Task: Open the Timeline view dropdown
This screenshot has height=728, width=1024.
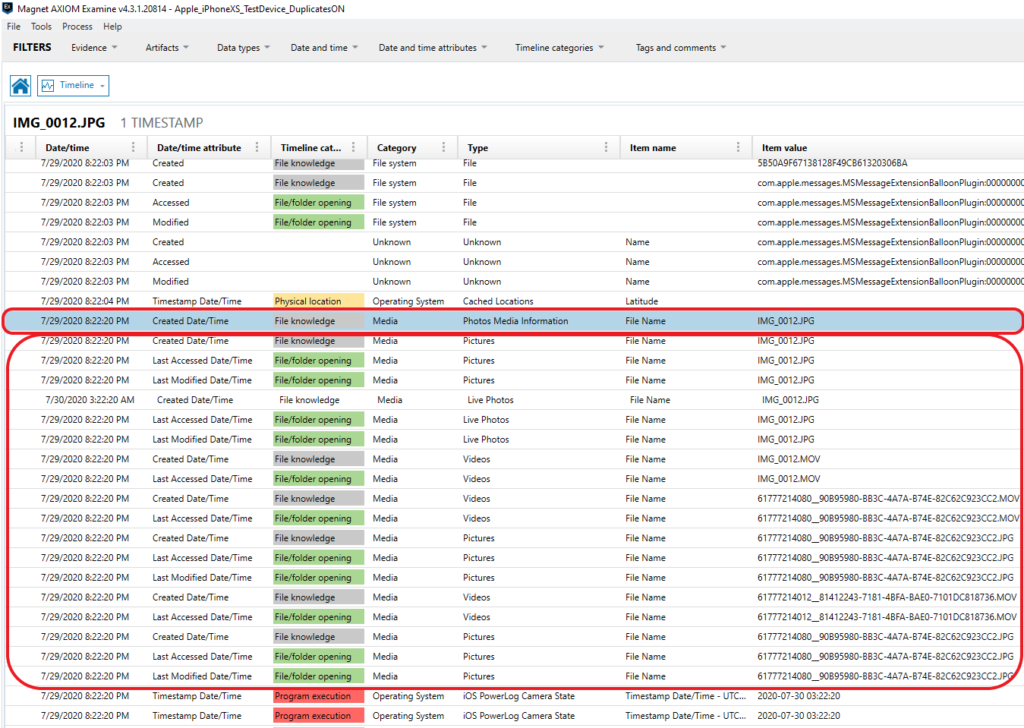Action: [73, 86]
